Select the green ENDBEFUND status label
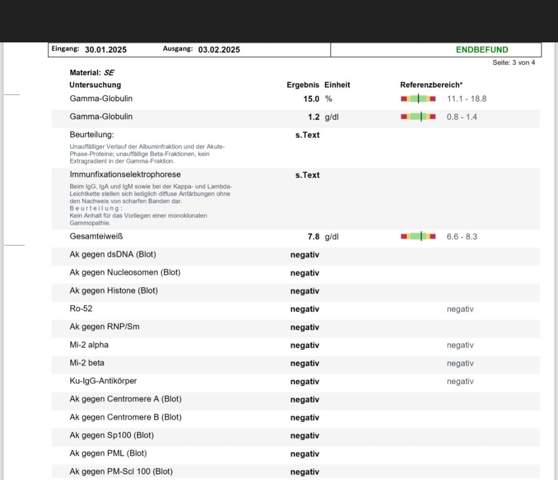The image size is (558, 480). pyautogui.click(x=482, y=50)
